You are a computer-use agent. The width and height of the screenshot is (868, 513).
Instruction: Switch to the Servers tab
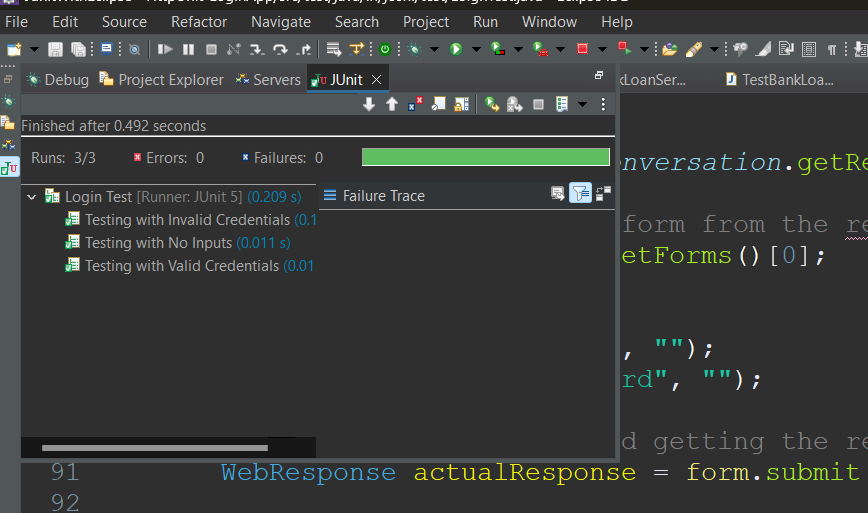point(268,80)
